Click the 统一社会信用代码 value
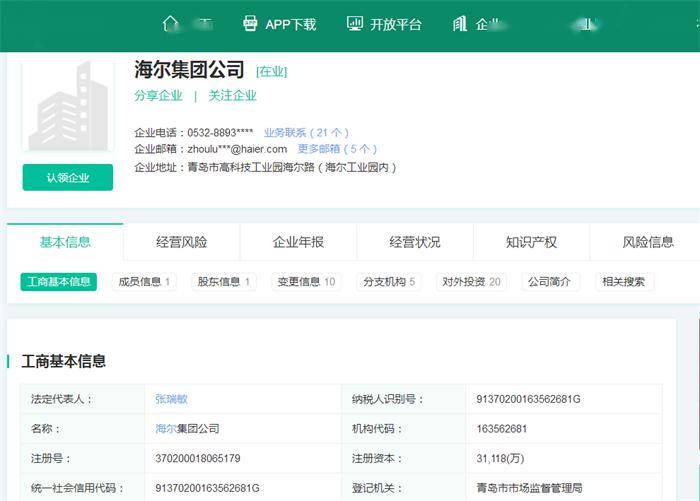Screen dimensions: 700x501 (x=207, y=488)
